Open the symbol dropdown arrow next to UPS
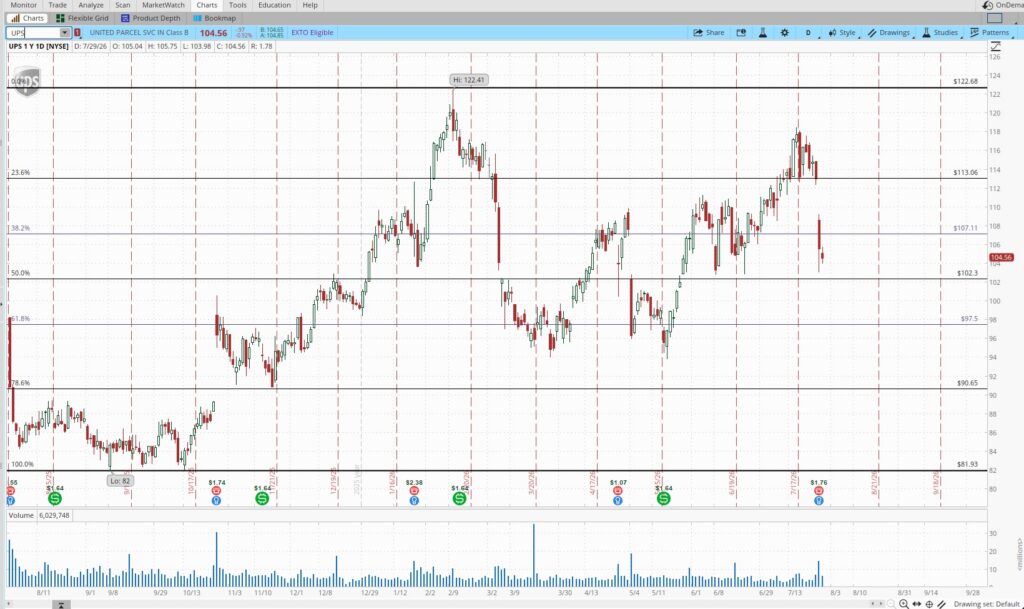1024x609 pixels. click(x=65, y=33)
